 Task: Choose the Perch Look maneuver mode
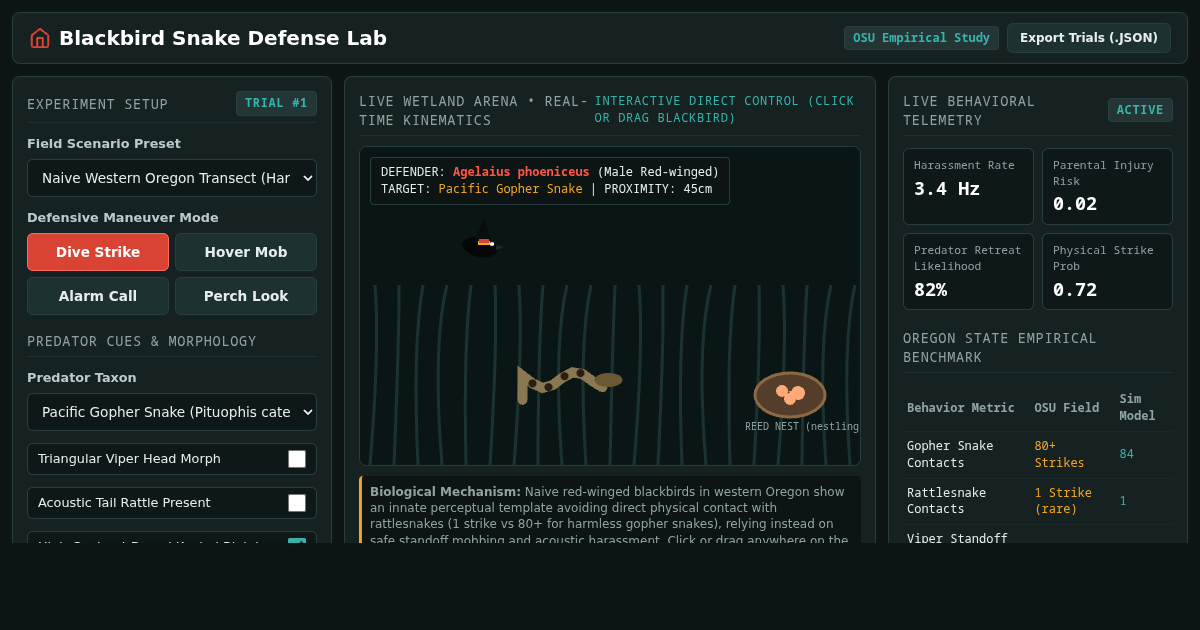point(246,296)
